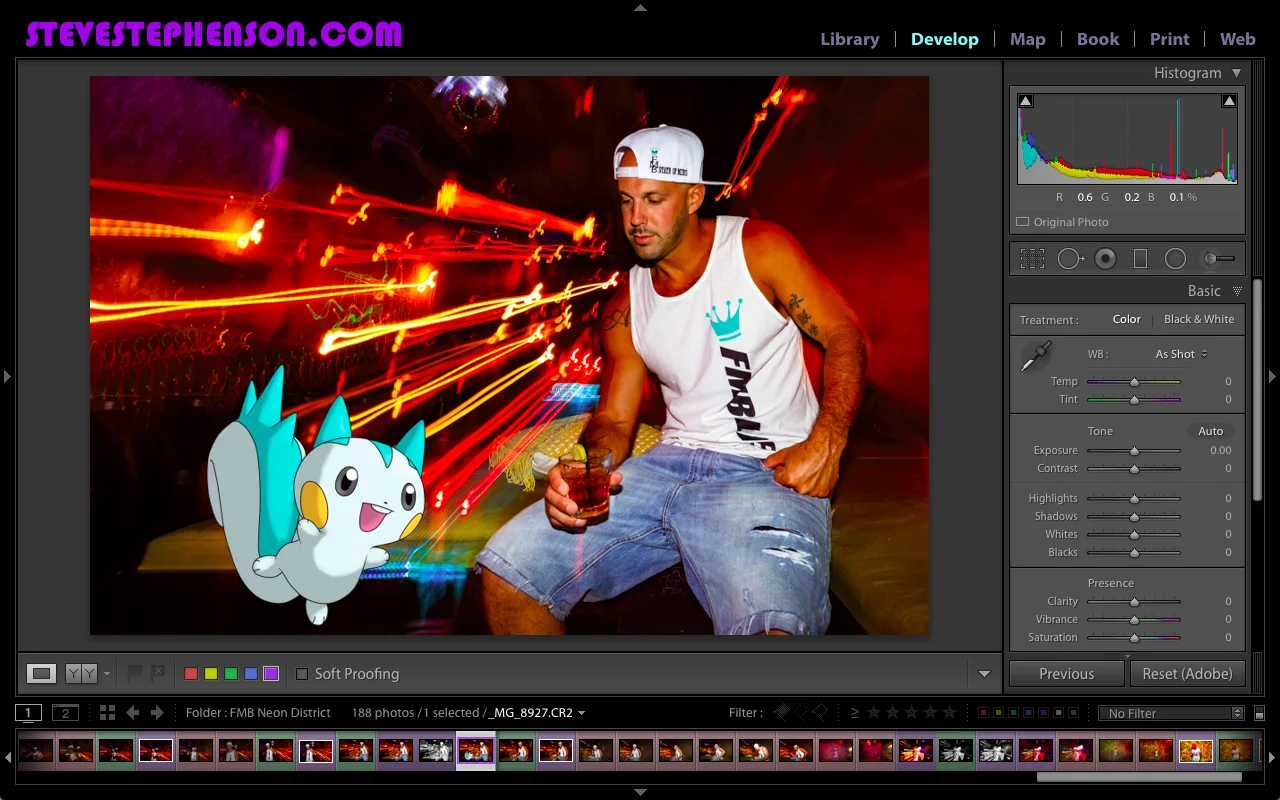Collapse the top module picker panel
The height and width of the screenshot is (800, 1280).
tap(640, 7)
